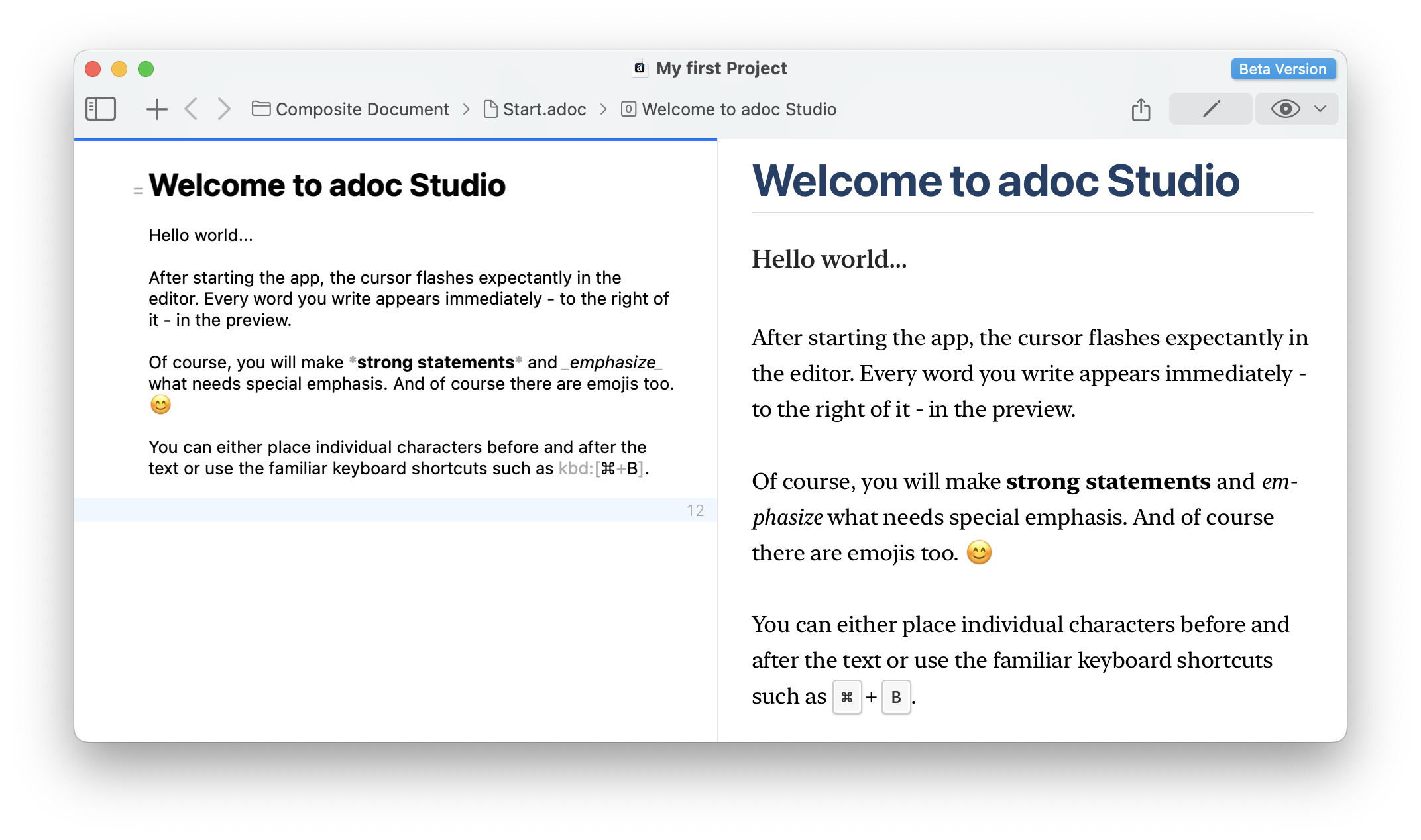Click the bold strong statements text in editor
1421x840 pixels.
435,362
